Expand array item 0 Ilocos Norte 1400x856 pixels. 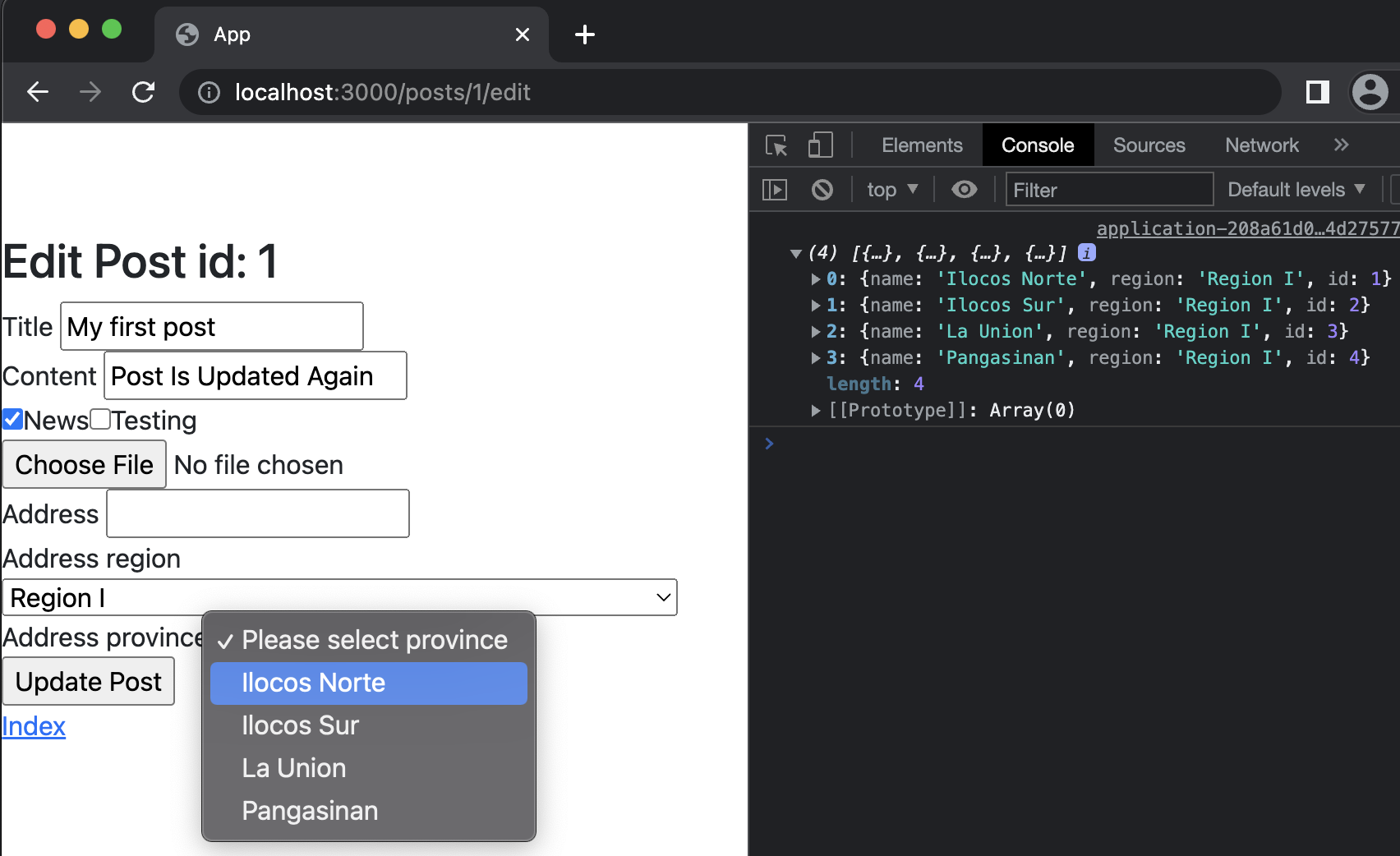(x=816, y=279)
